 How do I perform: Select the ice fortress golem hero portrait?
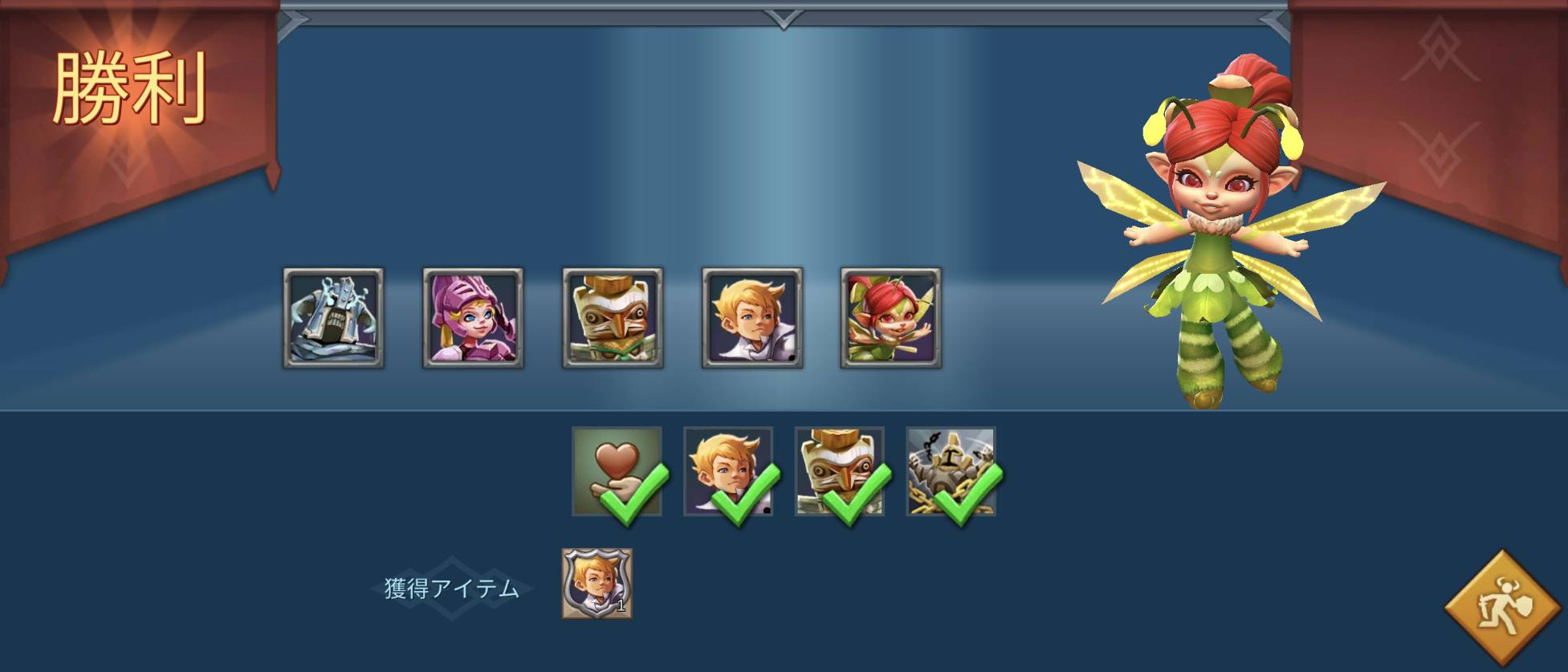tap(333, 318)
